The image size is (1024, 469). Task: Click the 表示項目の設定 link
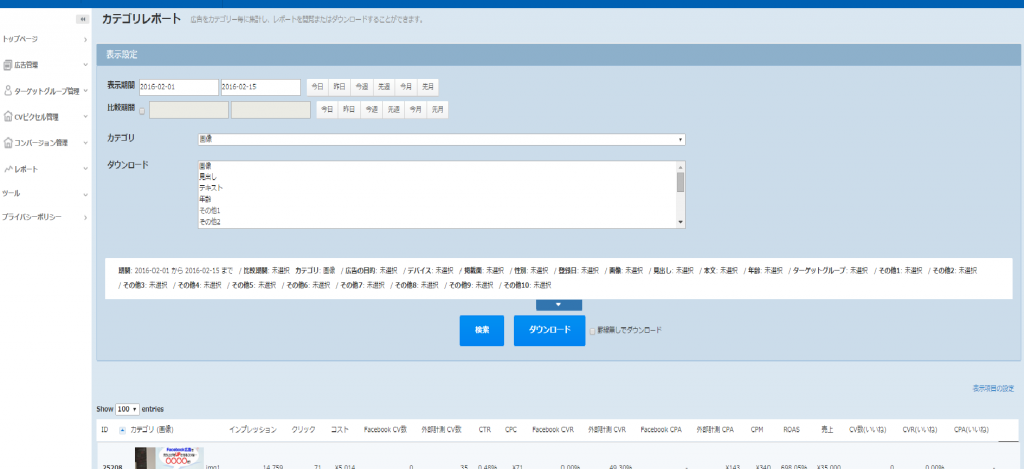(993, 388)
